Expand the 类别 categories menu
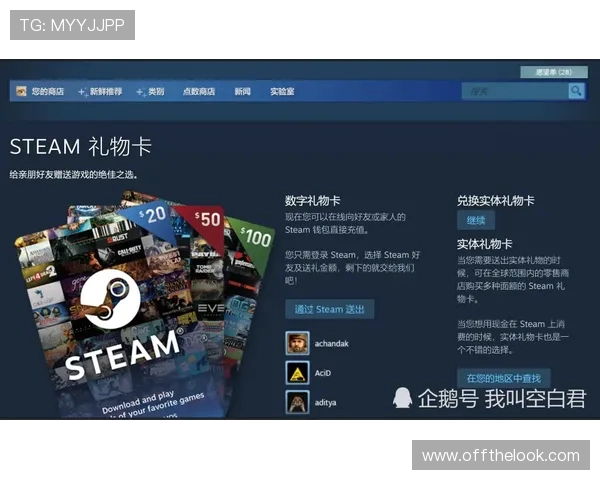600x480 pixels. click(150, 91)
